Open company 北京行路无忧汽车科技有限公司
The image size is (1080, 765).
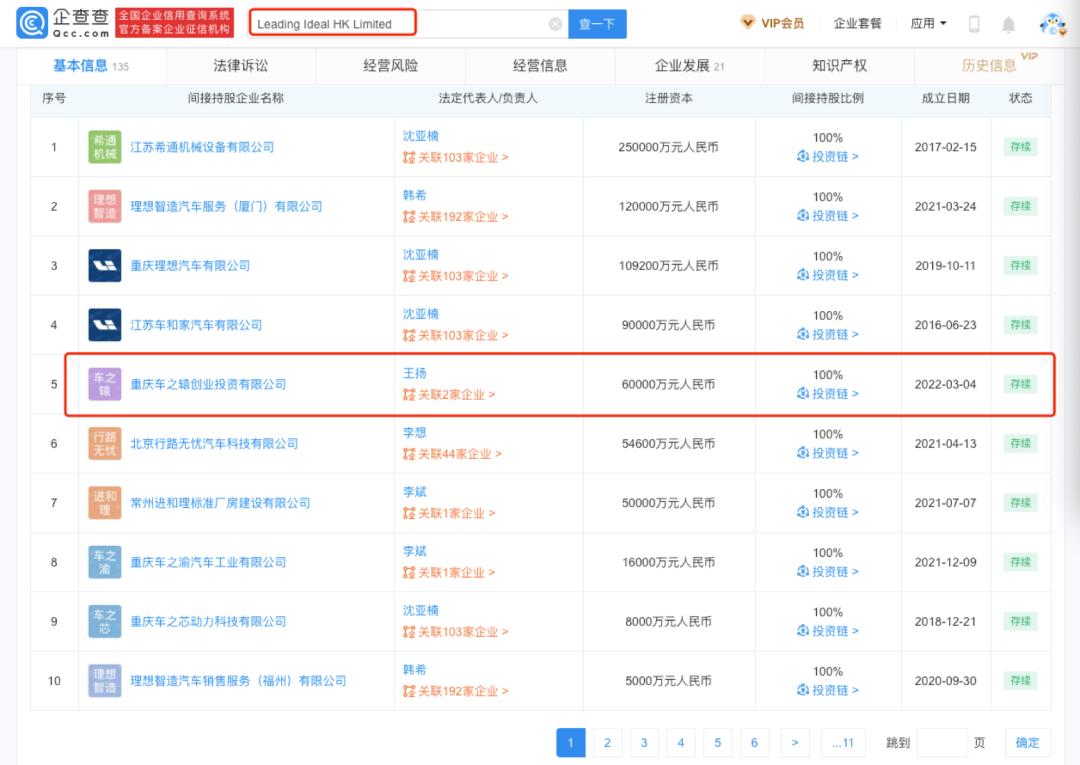pos(214,443)
